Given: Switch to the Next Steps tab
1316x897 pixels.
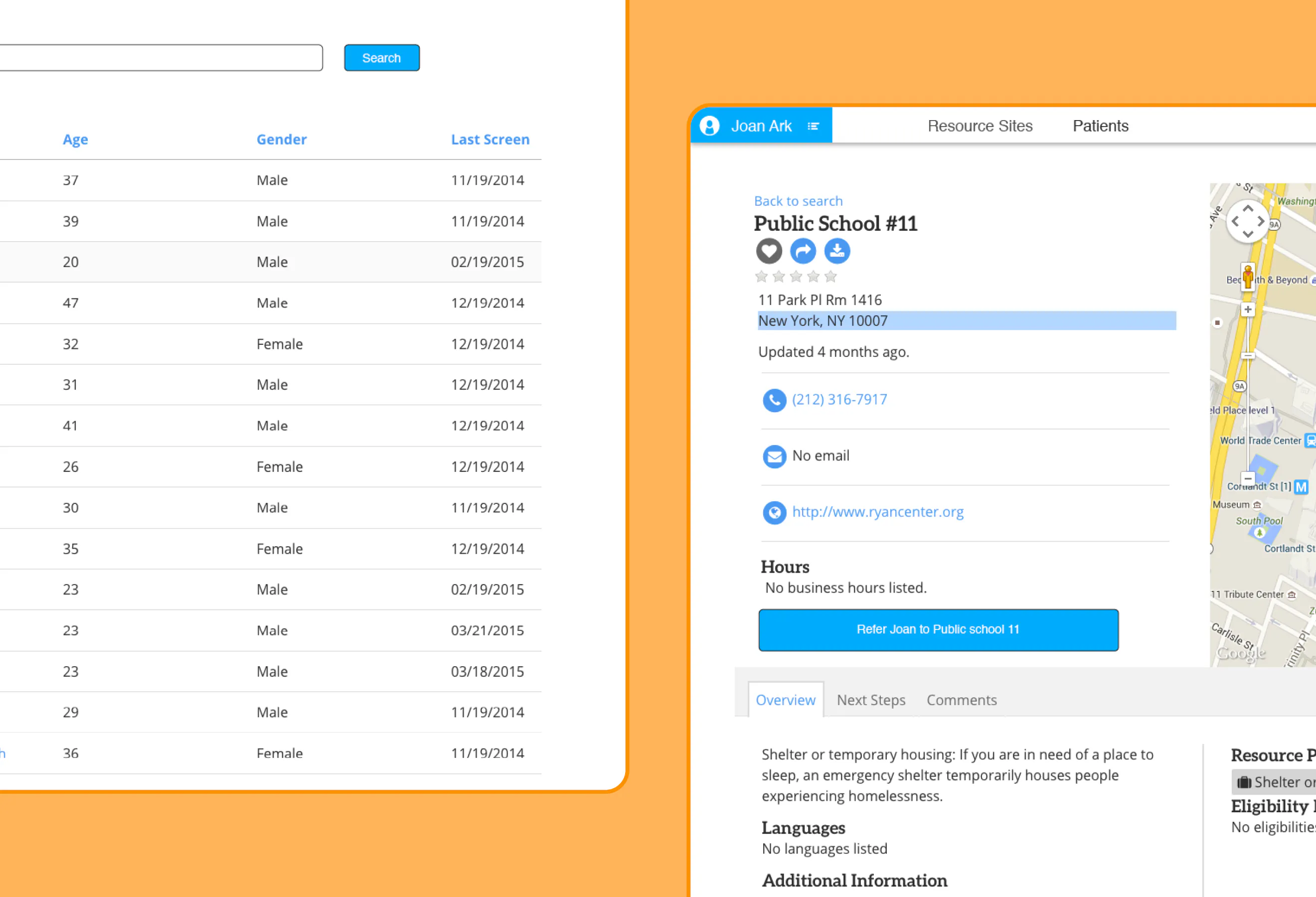Looking at the screenshot, I should click(x=871, y=700).
